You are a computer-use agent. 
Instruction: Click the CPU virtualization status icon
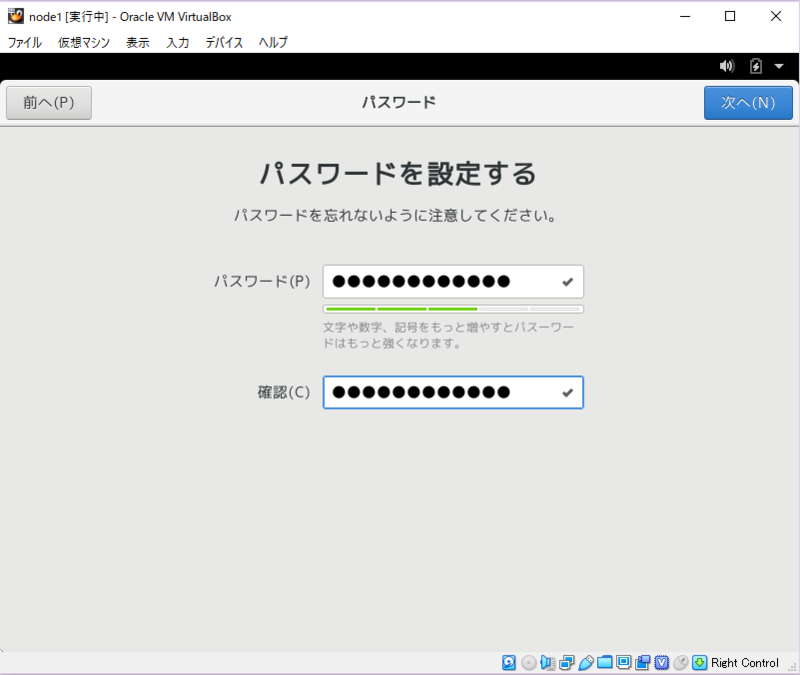(662, 663)
